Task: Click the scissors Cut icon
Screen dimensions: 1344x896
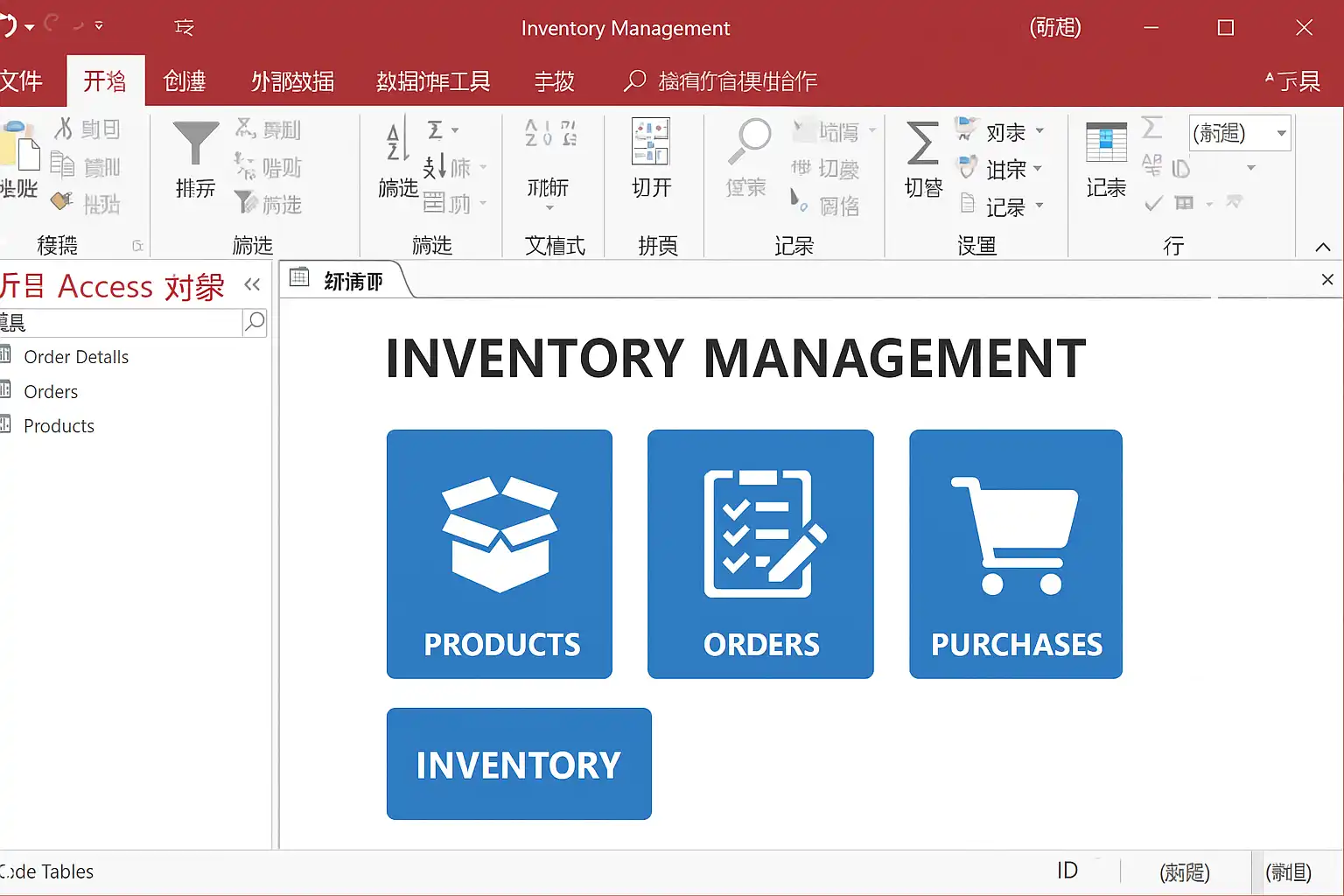Action: (x=64, y=129)
